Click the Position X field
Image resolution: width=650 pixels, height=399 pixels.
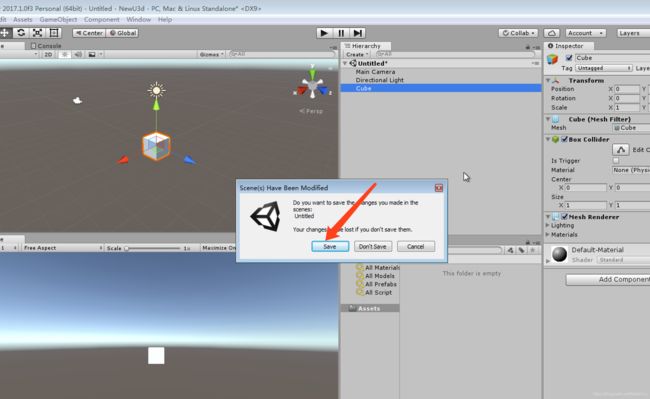pos(627,89)
